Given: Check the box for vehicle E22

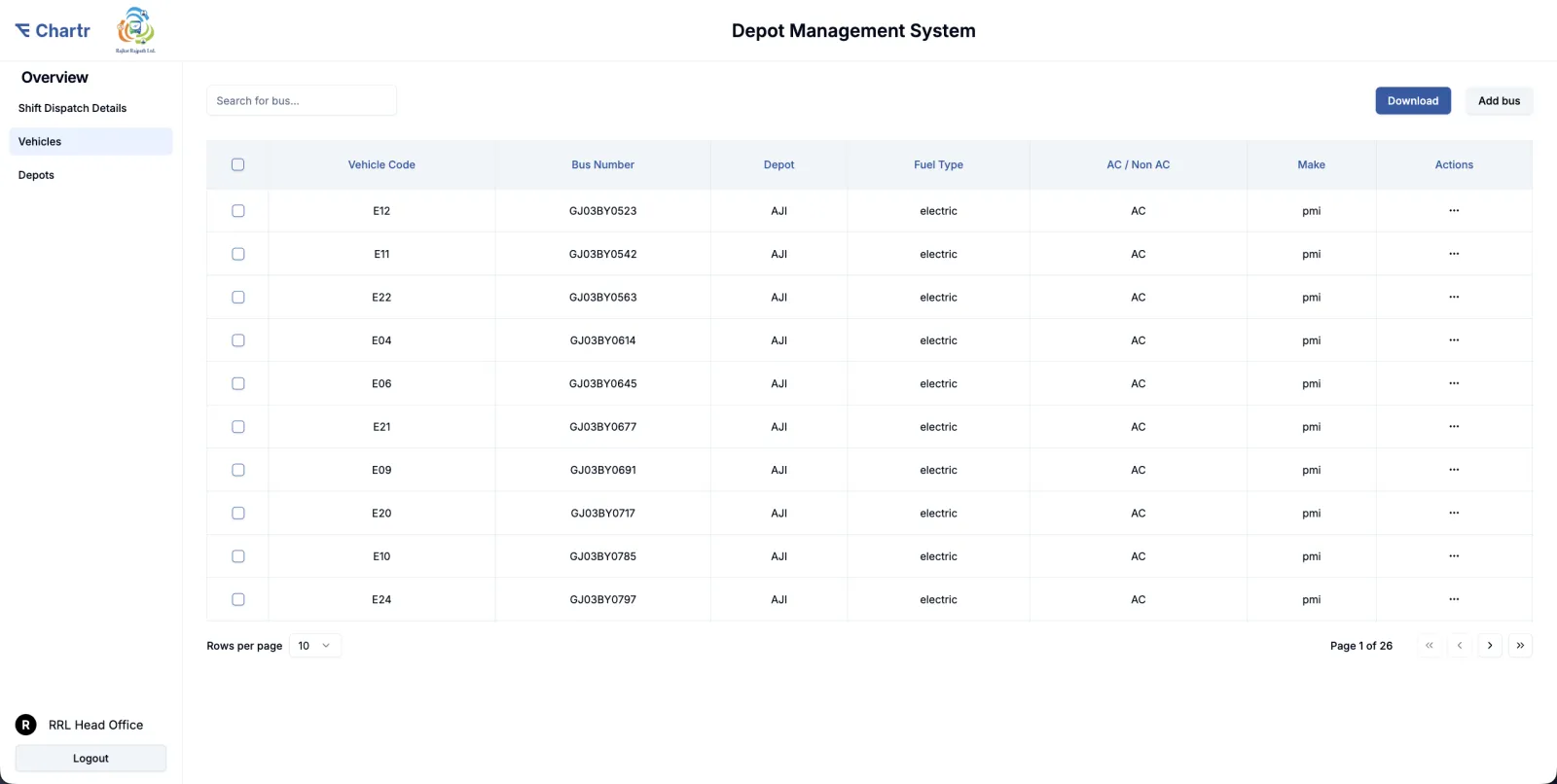Looking at the screenshot, I should coord(237,297).
